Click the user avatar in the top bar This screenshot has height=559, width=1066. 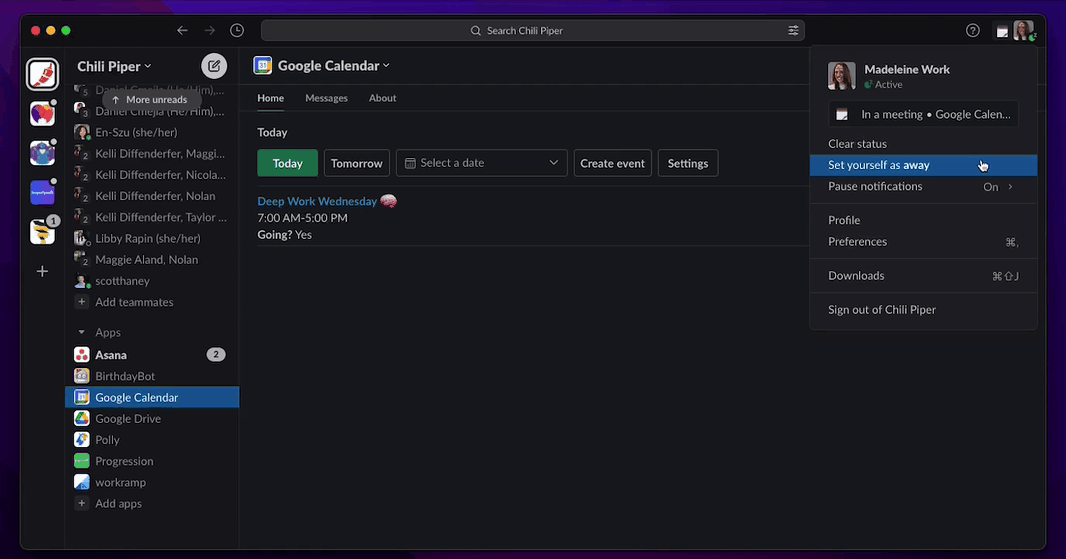point(1023,31)
